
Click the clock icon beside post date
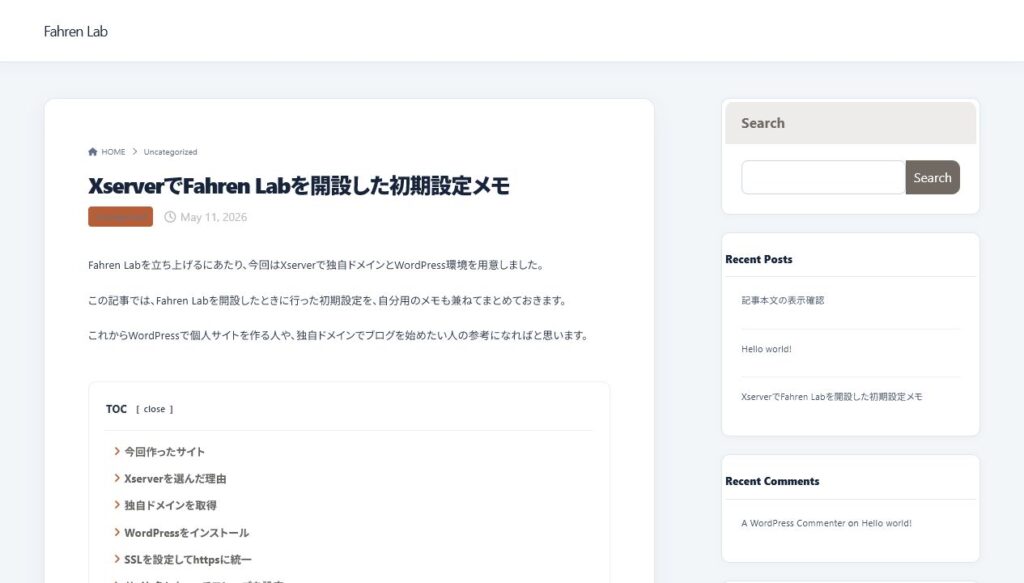coord(170,217)
